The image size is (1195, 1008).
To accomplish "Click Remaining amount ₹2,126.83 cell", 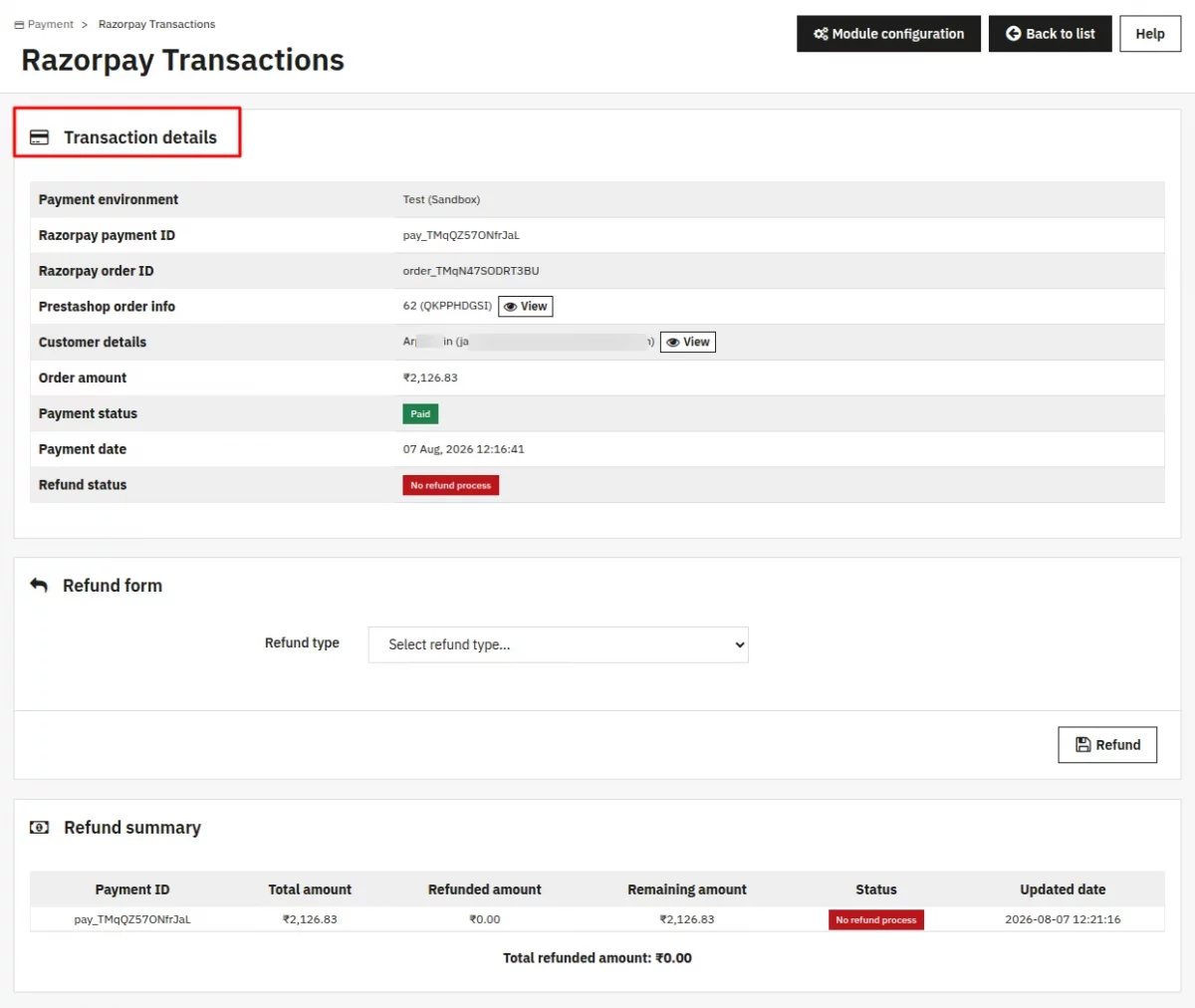I will pyautogui.click(x=687, y=920).
